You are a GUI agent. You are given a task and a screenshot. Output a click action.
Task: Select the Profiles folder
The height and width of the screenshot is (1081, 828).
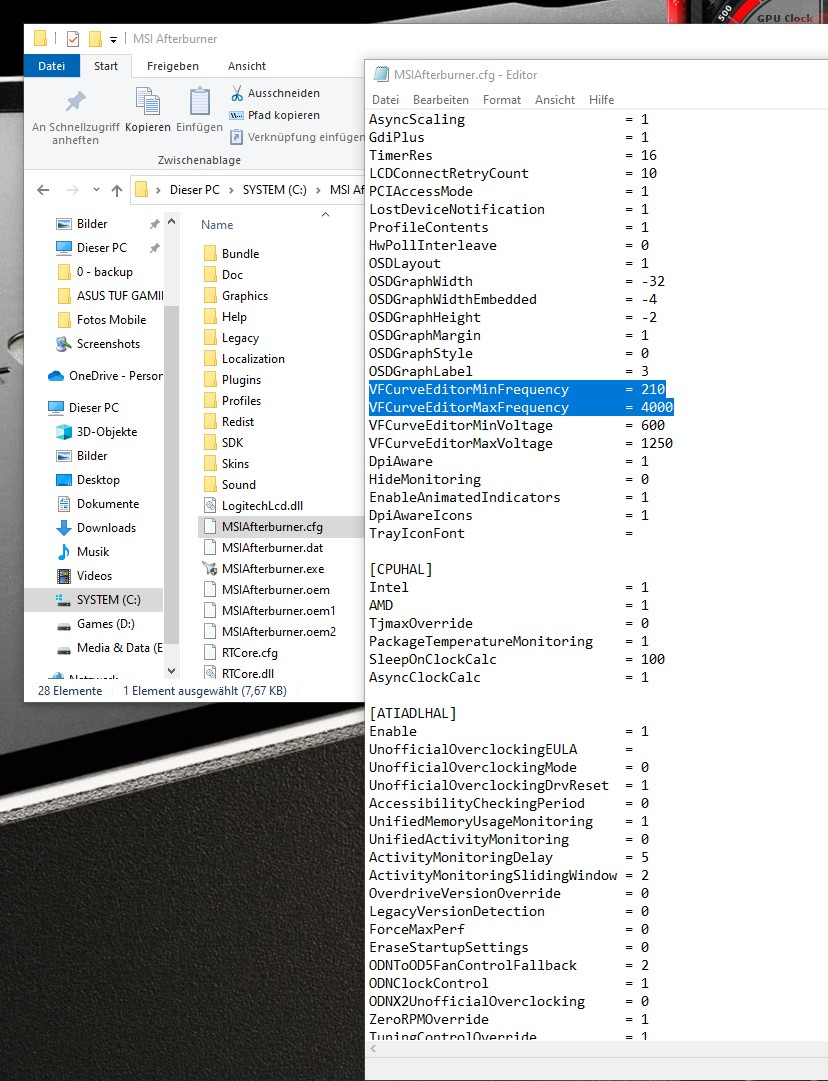(x=241, y=401)
